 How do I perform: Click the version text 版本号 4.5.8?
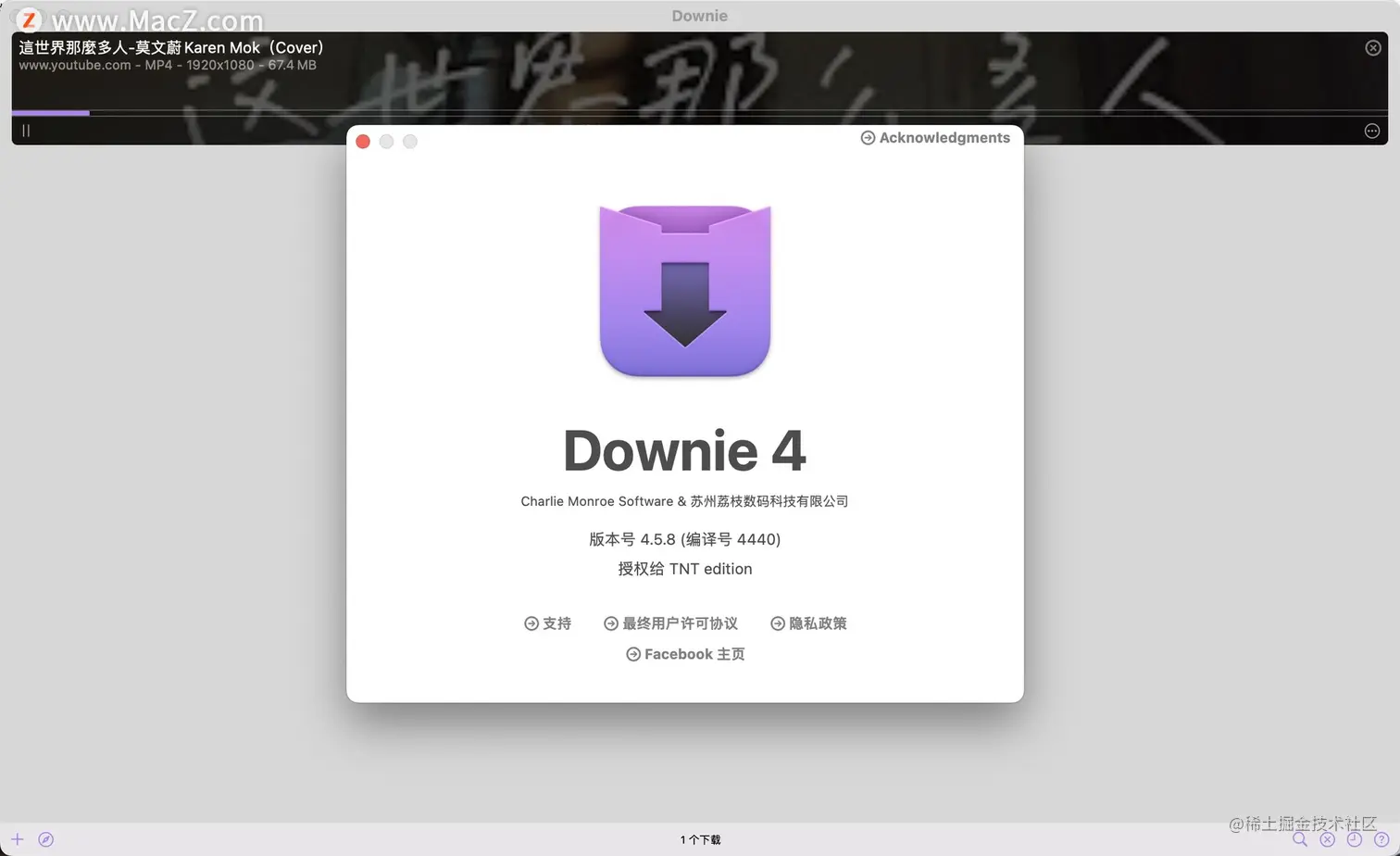(685, 539)
